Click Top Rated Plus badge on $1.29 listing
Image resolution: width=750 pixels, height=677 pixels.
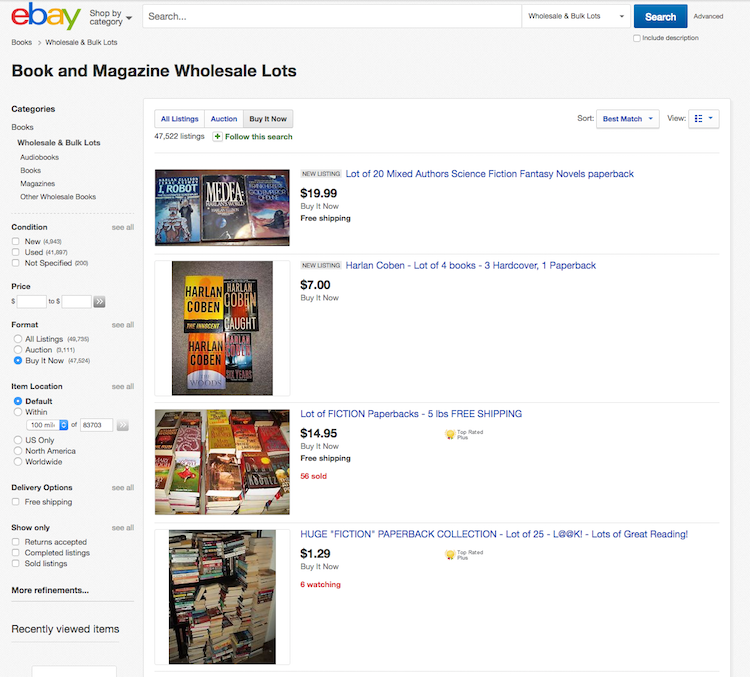464,554
